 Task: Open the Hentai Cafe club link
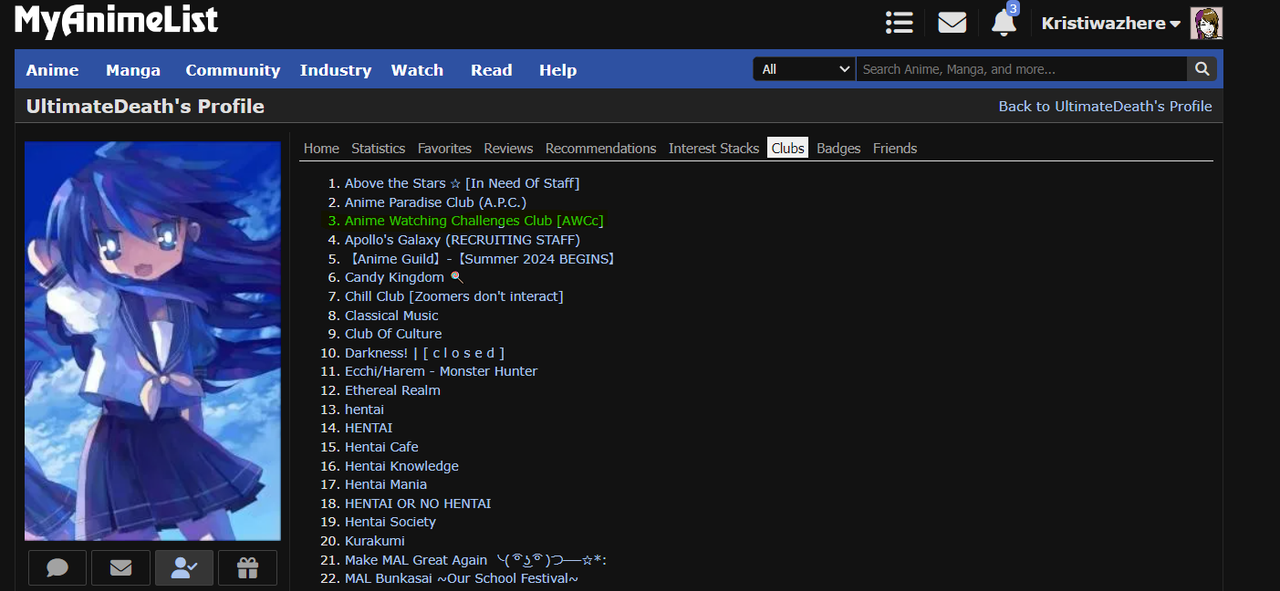pyautogui.click(x=382, y=447)
